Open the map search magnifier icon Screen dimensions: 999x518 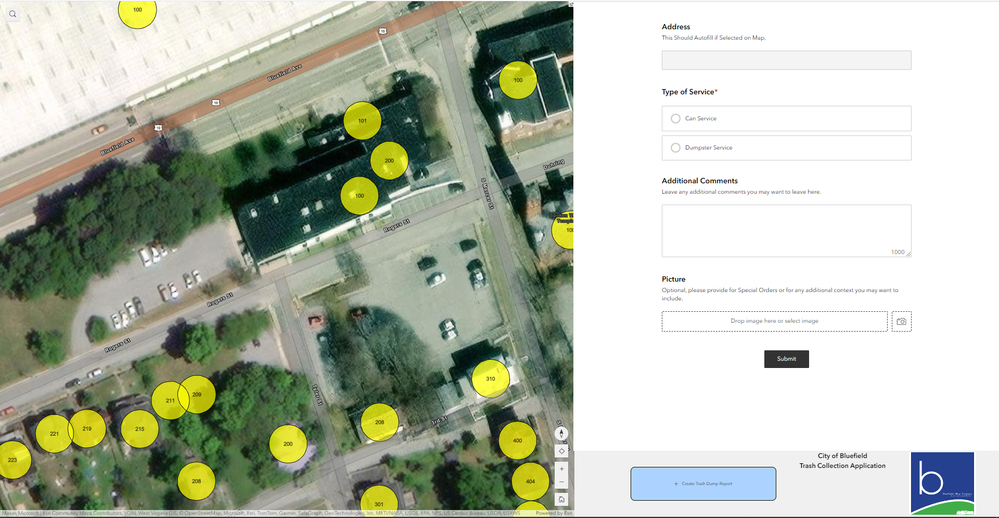[12, 13]
